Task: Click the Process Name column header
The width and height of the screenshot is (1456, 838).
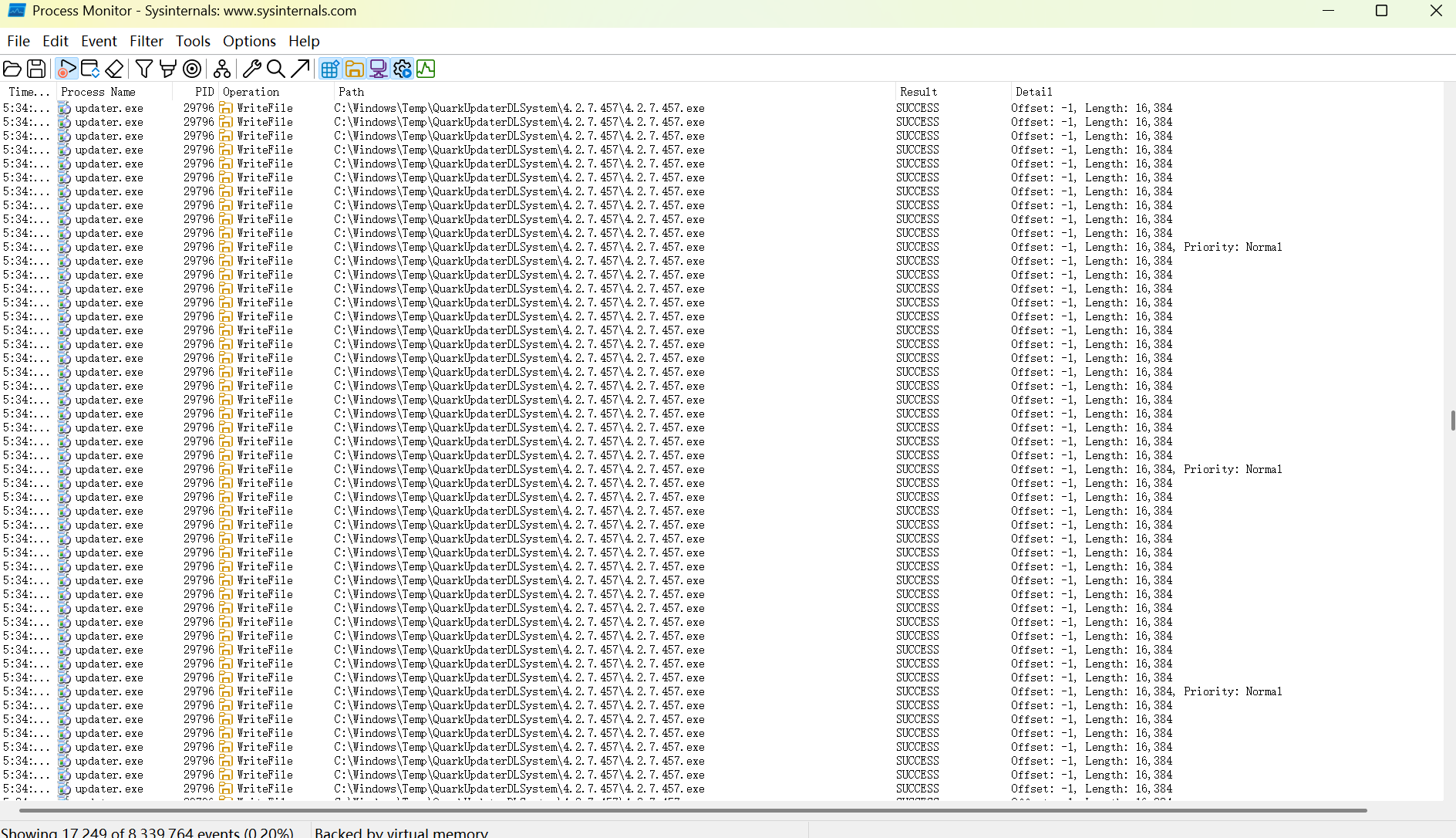Action: point(114,92)
